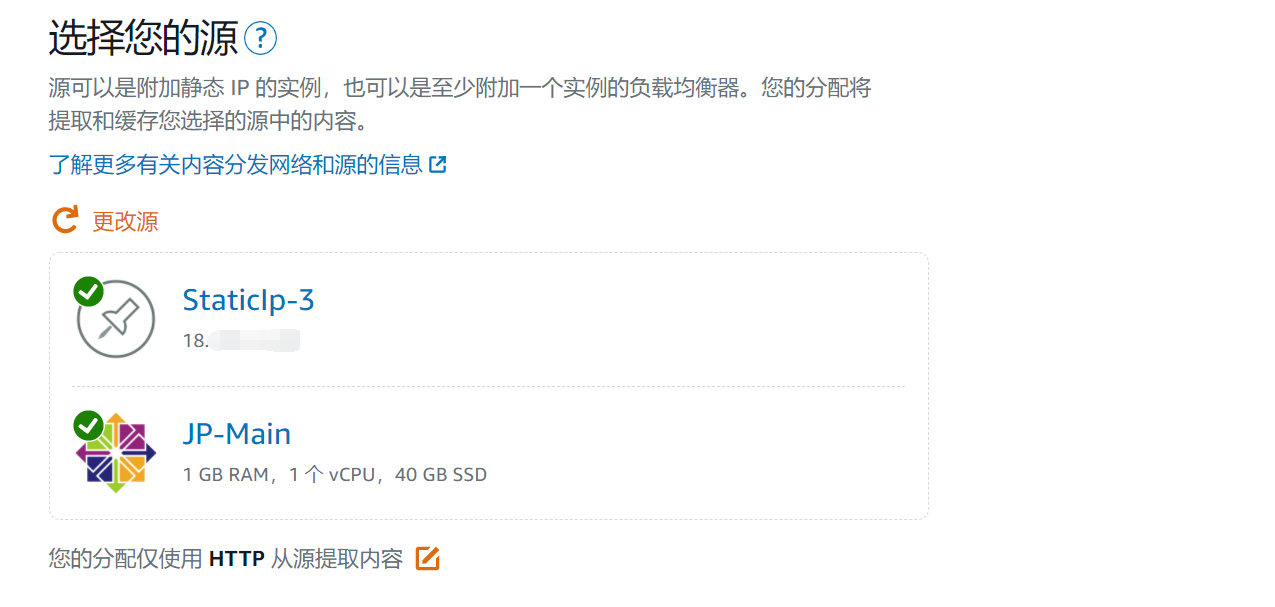
Task: Click the bold HTTP protocol text
Action: [236, 559]
